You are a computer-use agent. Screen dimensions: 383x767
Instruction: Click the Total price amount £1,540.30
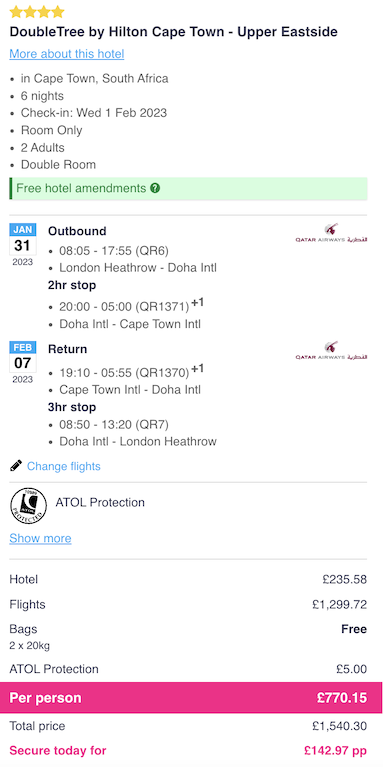coord(339,726)
